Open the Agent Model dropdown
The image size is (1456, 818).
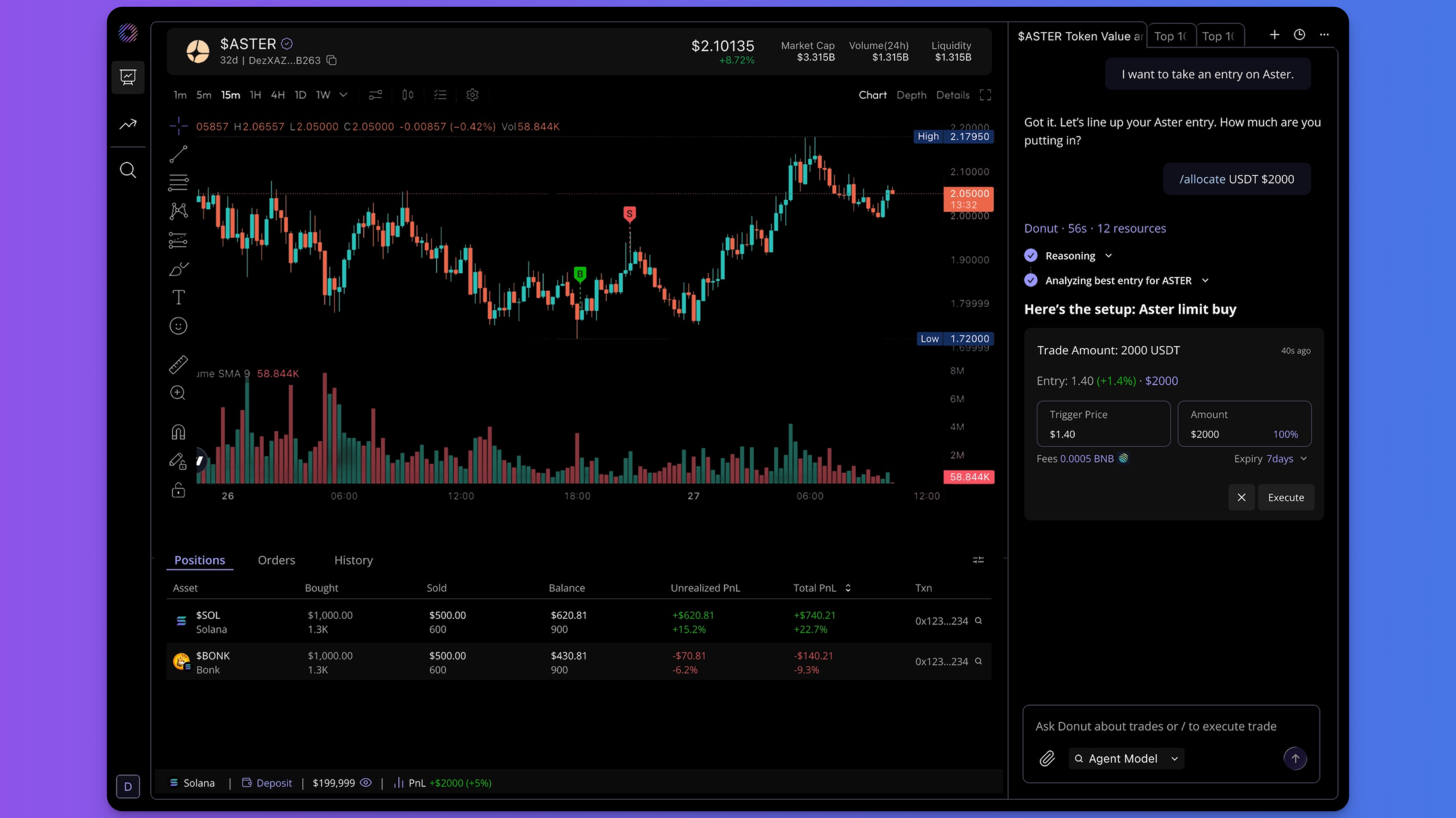[1126, 758]
